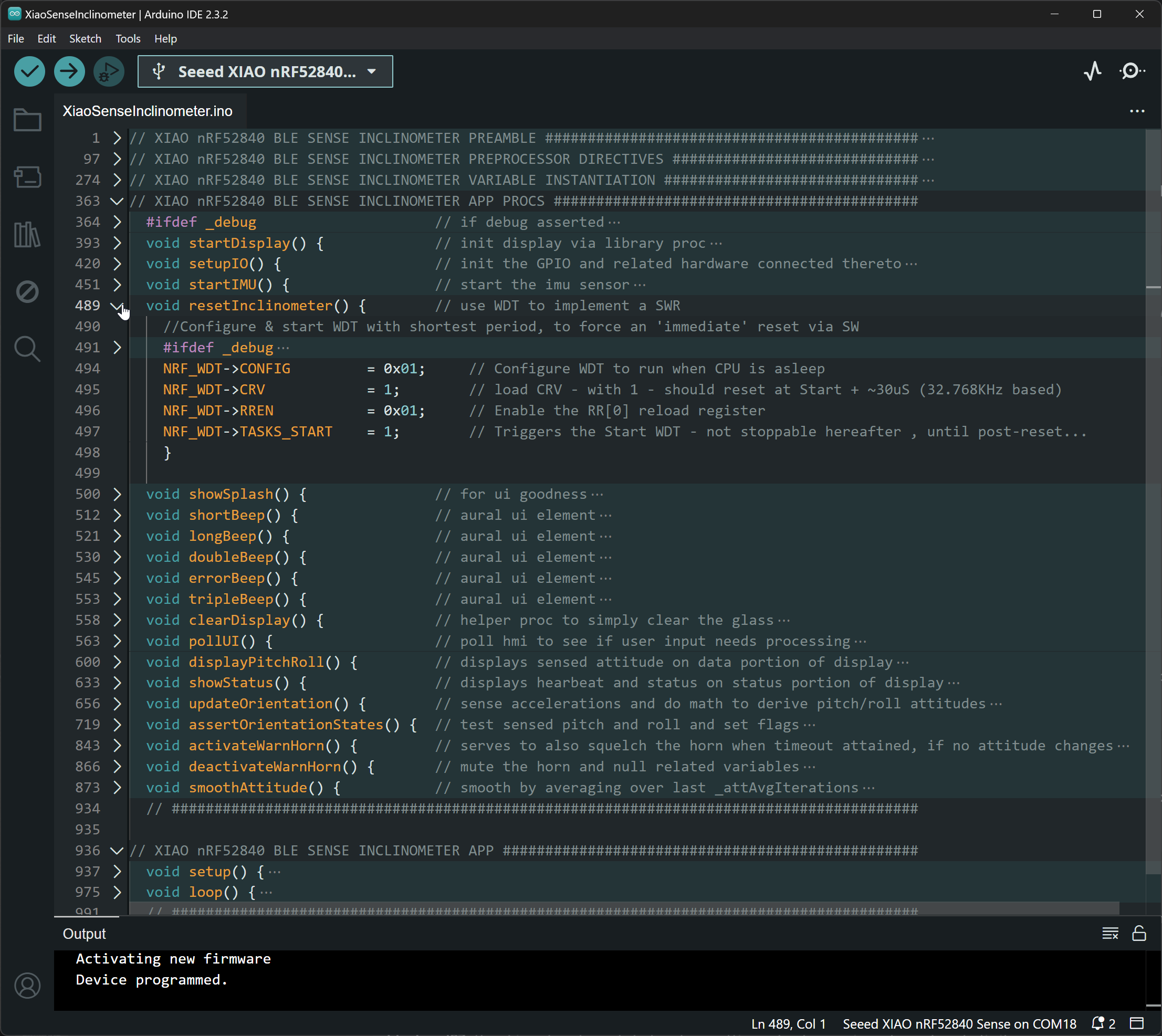Expand the setup() function at line 937
Viewport: 1162px width, 1036px height.
tap(118, 871)
